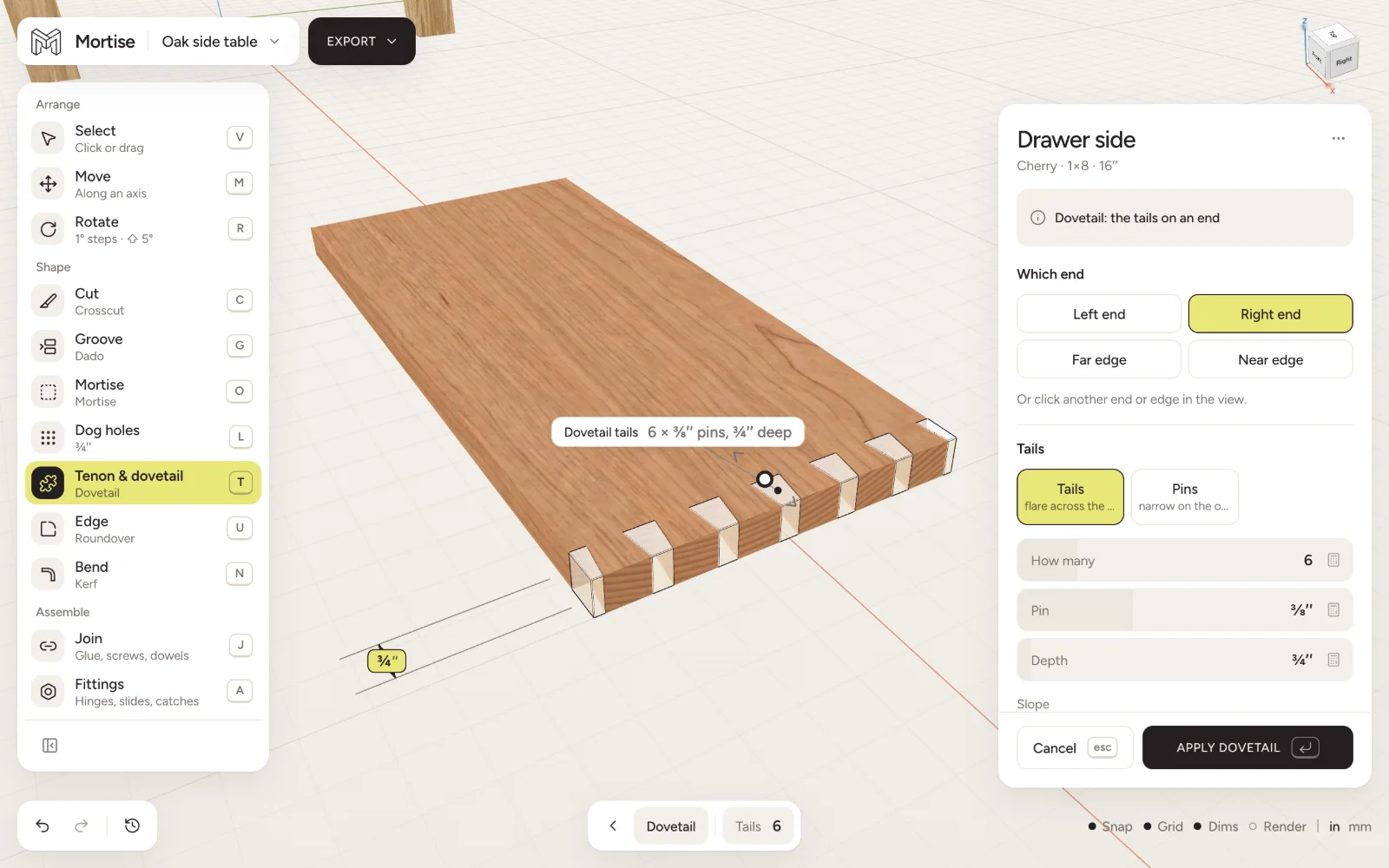Image resolution: width=1389 pixels, height=868 pixels.
Task: Choose the Groove dado tool icon
Action: click(49, 346)
